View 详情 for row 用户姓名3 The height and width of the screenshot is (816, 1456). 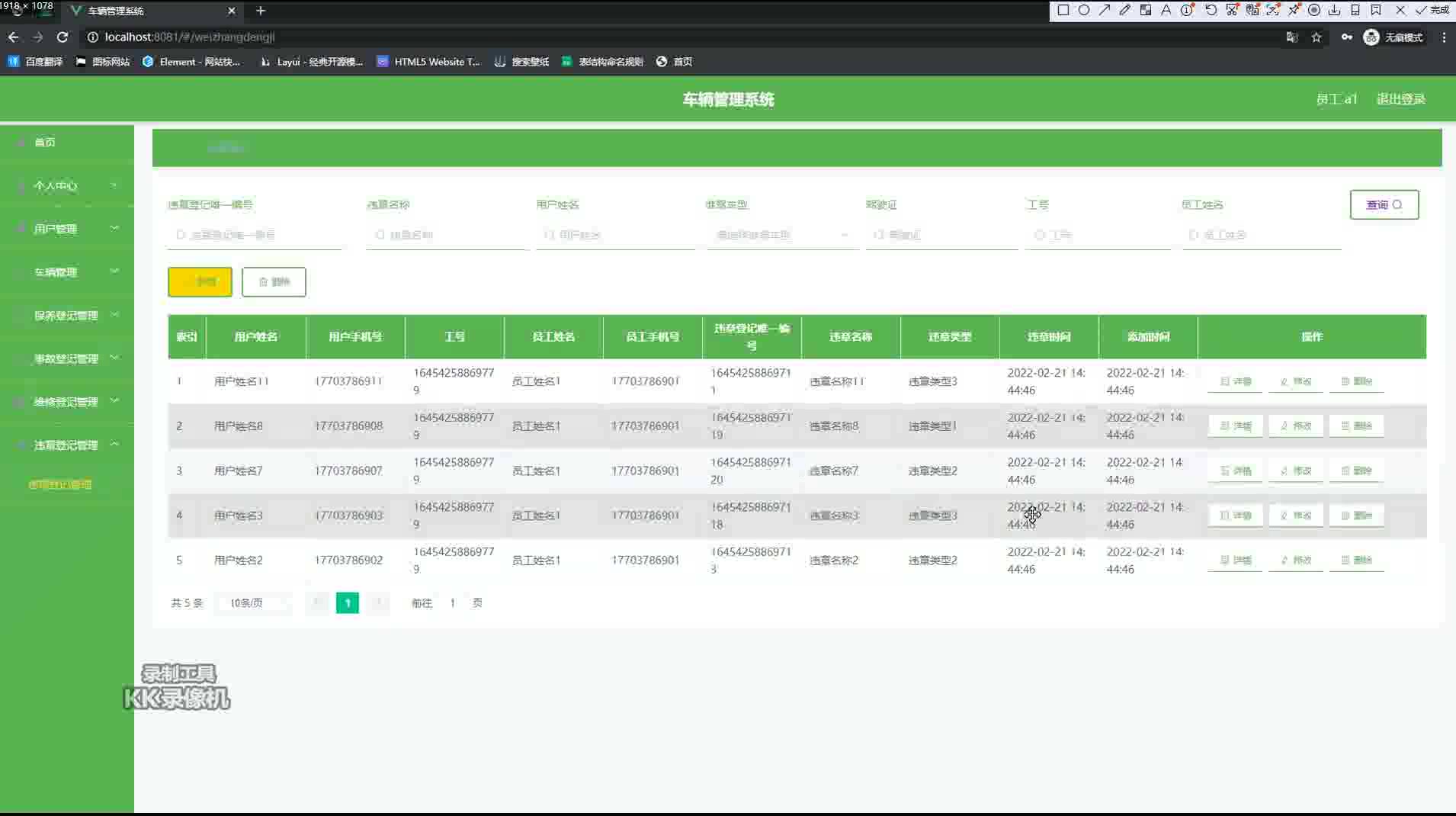point(1235,516)
